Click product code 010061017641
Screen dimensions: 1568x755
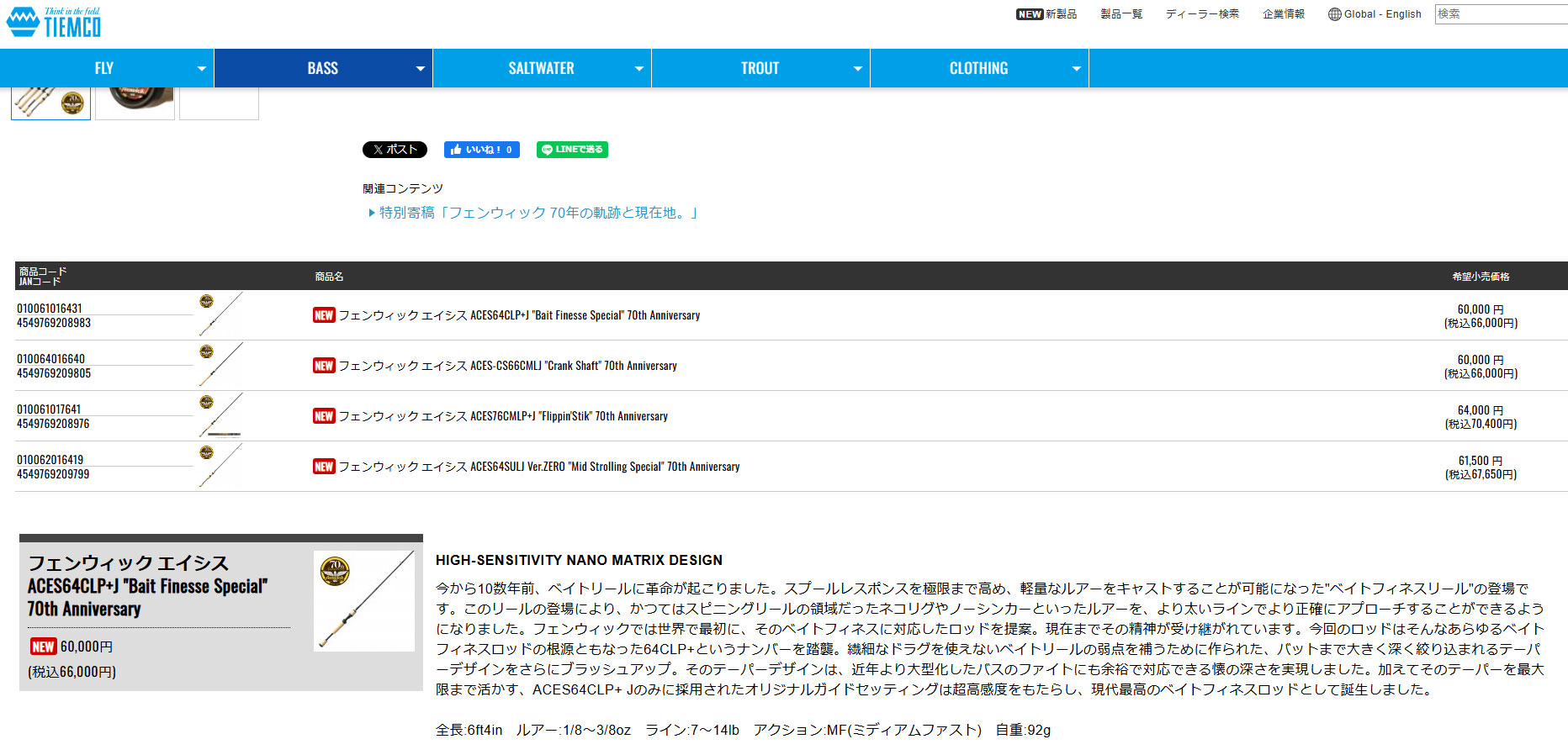(49, 409)
